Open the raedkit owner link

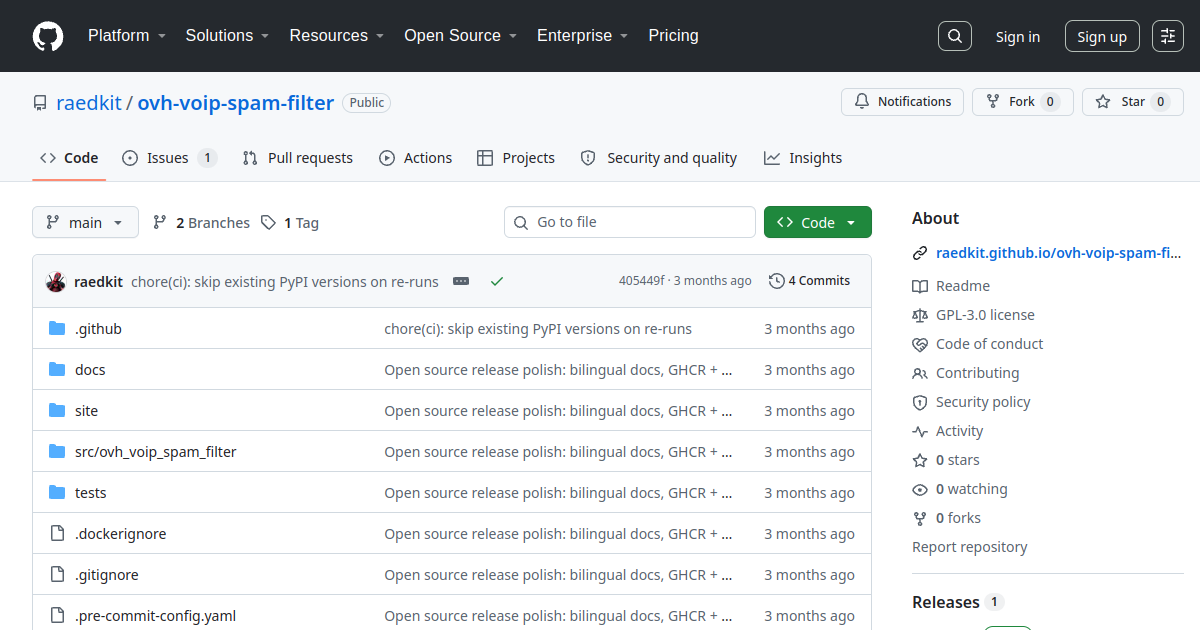(x=89, y=103)
